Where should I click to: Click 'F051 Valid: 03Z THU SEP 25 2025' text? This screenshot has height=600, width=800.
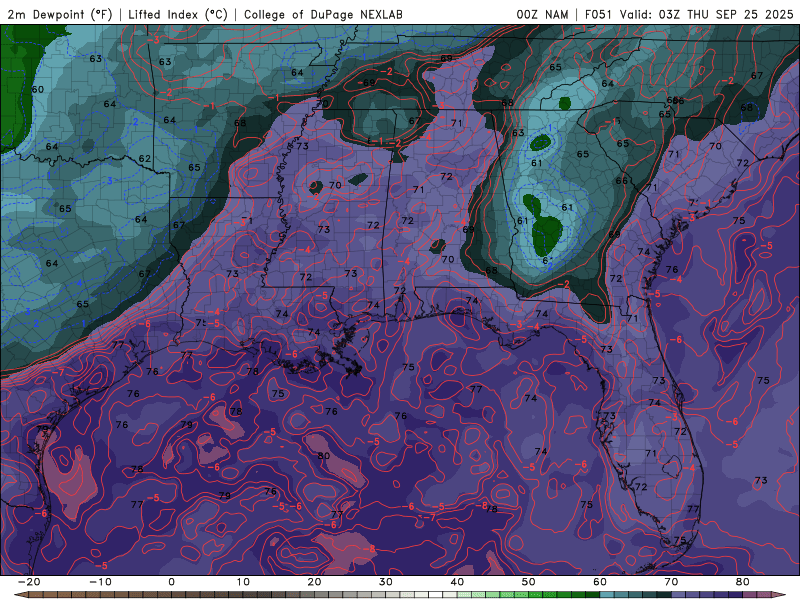coord(689,14)
